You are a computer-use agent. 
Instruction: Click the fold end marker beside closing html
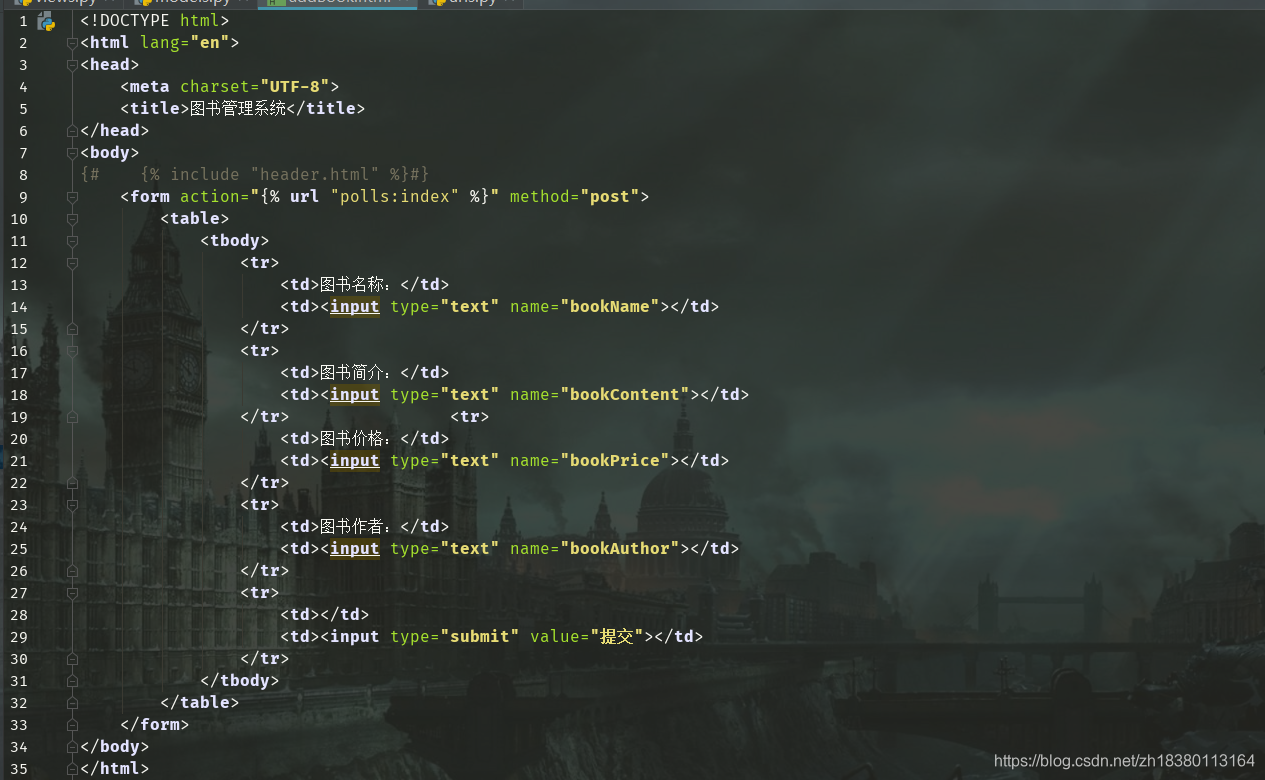(x=72, y=769)
